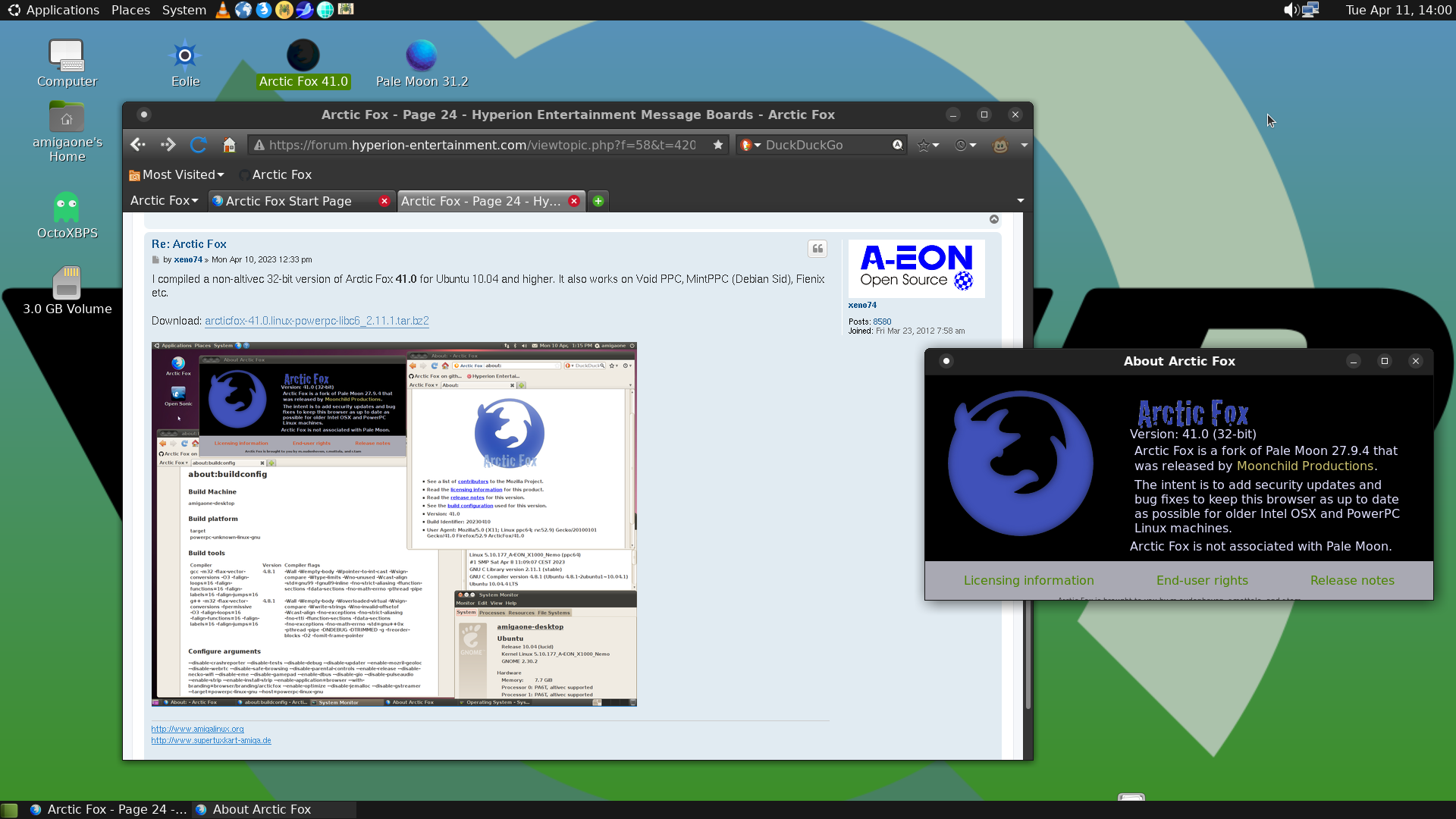
Task: Click the DuckDuckGo search engine icon
Action: tap(746, 145)
